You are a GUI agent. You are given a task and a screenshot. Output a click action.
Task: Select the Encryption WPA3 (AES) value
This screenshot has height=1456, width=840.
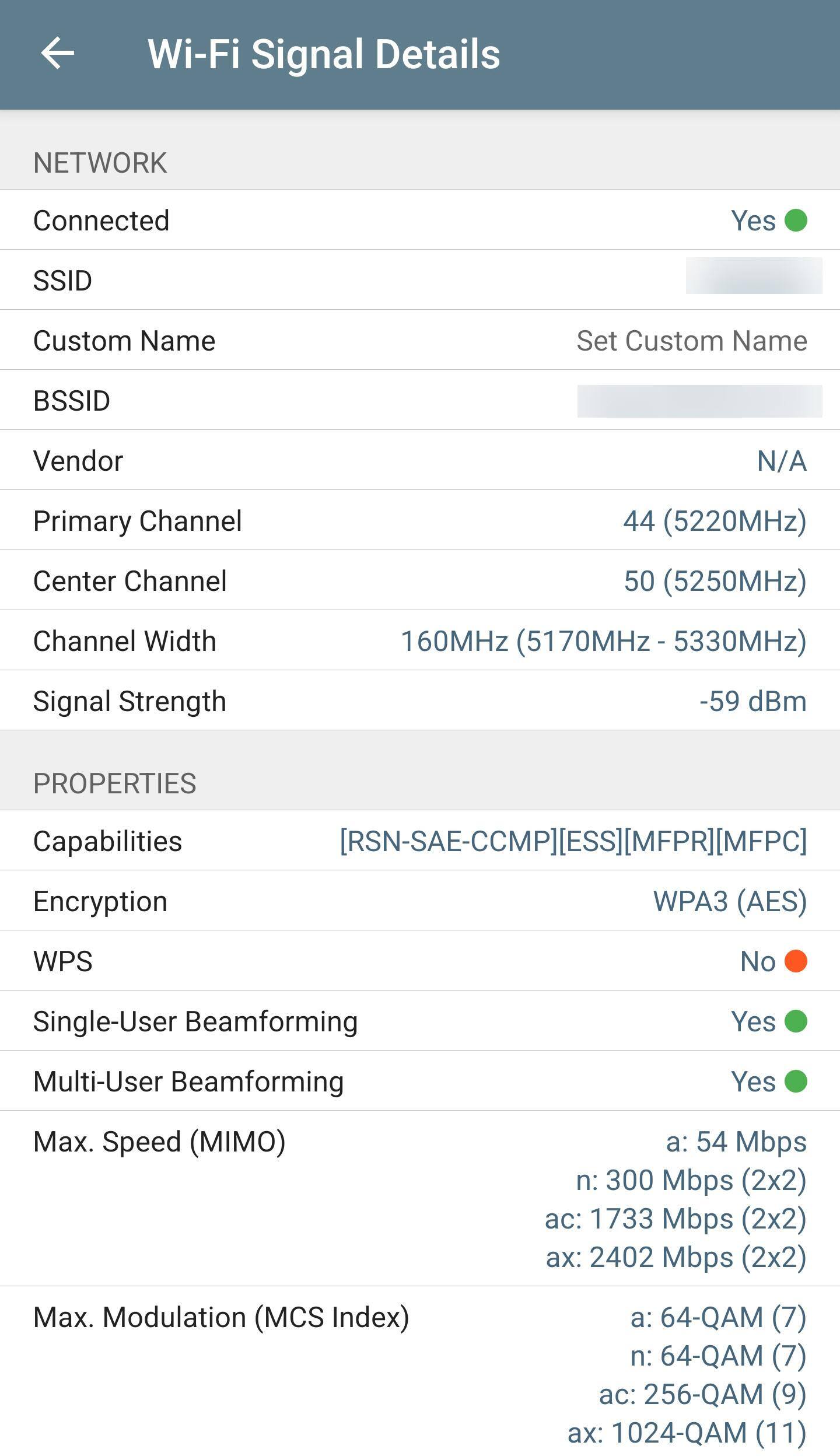[x=729, y=901]
